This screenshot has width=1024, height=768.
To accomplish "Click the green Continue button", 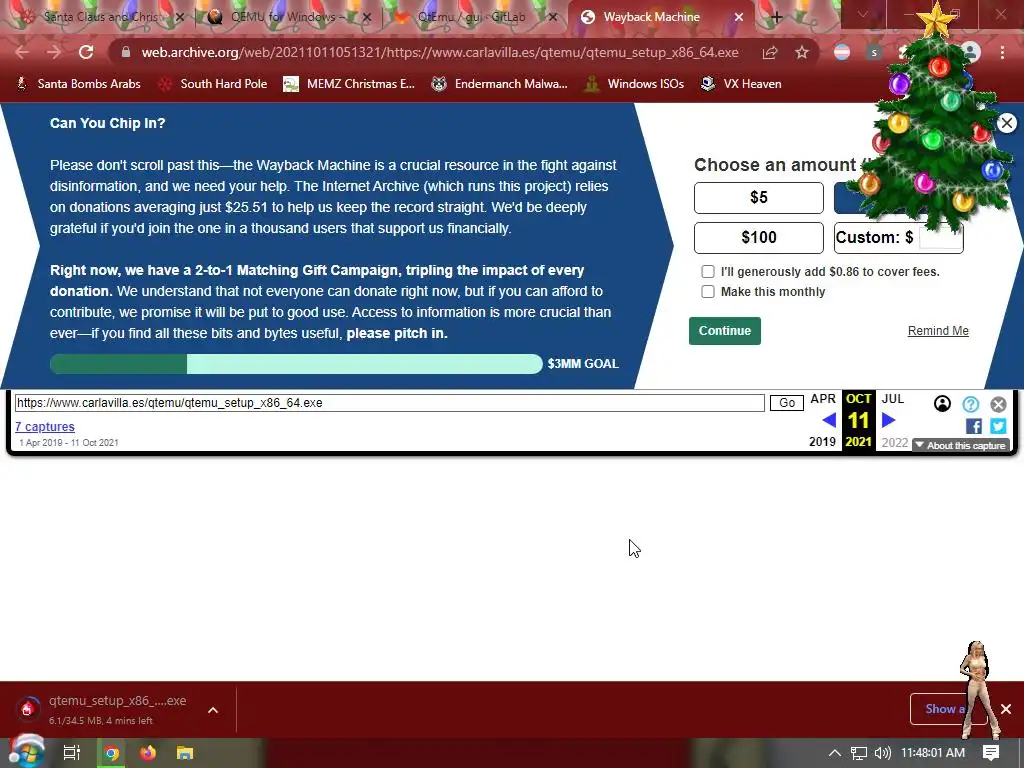I will pos(724,330).
